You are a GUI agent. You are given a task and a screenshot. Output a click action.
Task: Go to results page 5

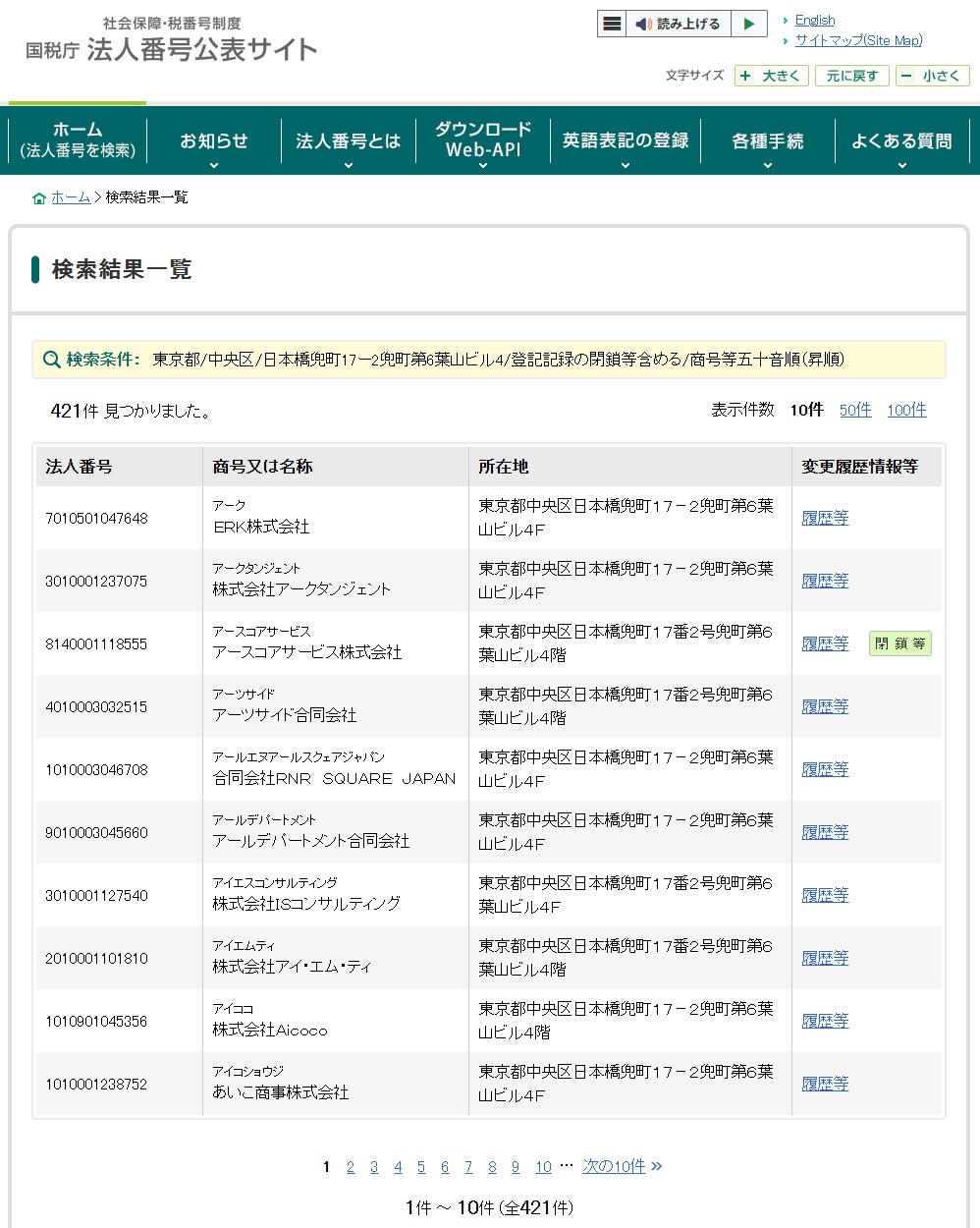tap(421, 1167)
